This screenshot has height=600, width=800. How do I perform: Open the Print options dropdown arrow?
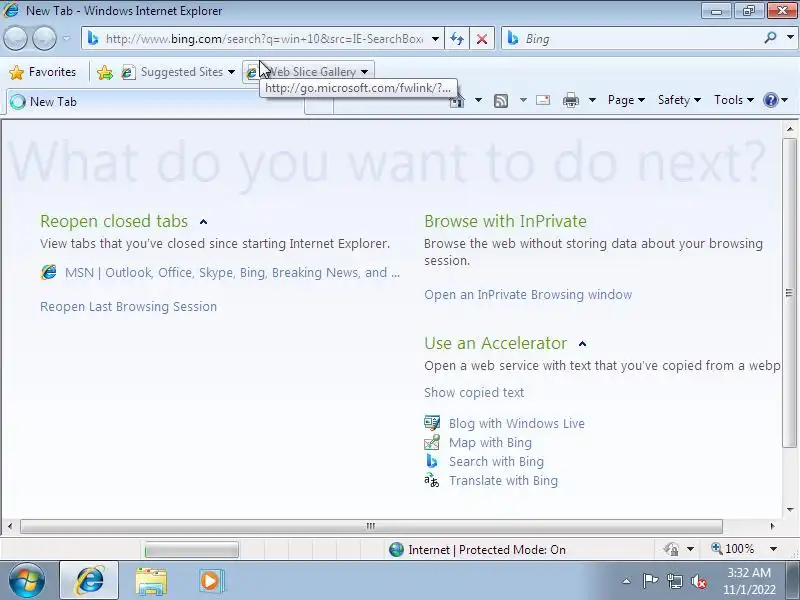point(592,100)
